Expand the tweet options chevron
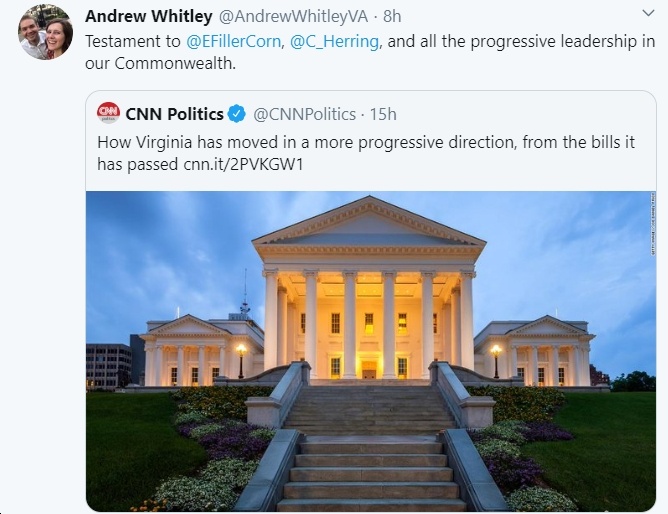Screen dimensions: 668x514 (x=648, y=13)
